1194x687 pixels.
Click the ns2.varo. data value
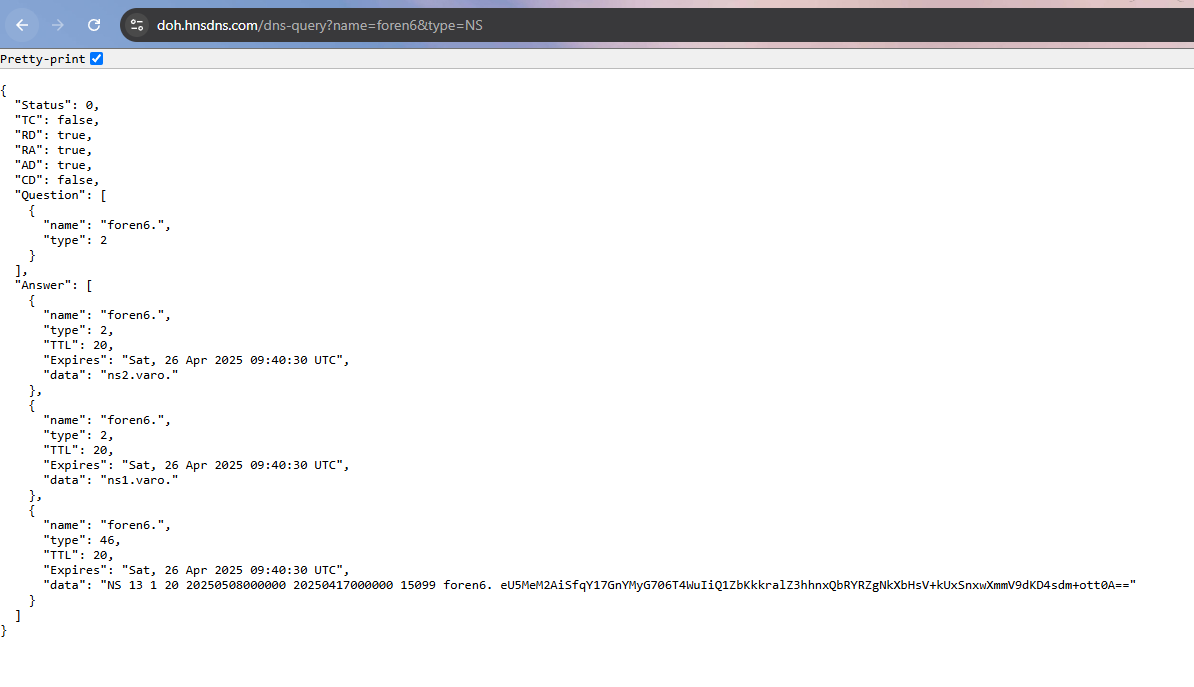click(142, 375)
